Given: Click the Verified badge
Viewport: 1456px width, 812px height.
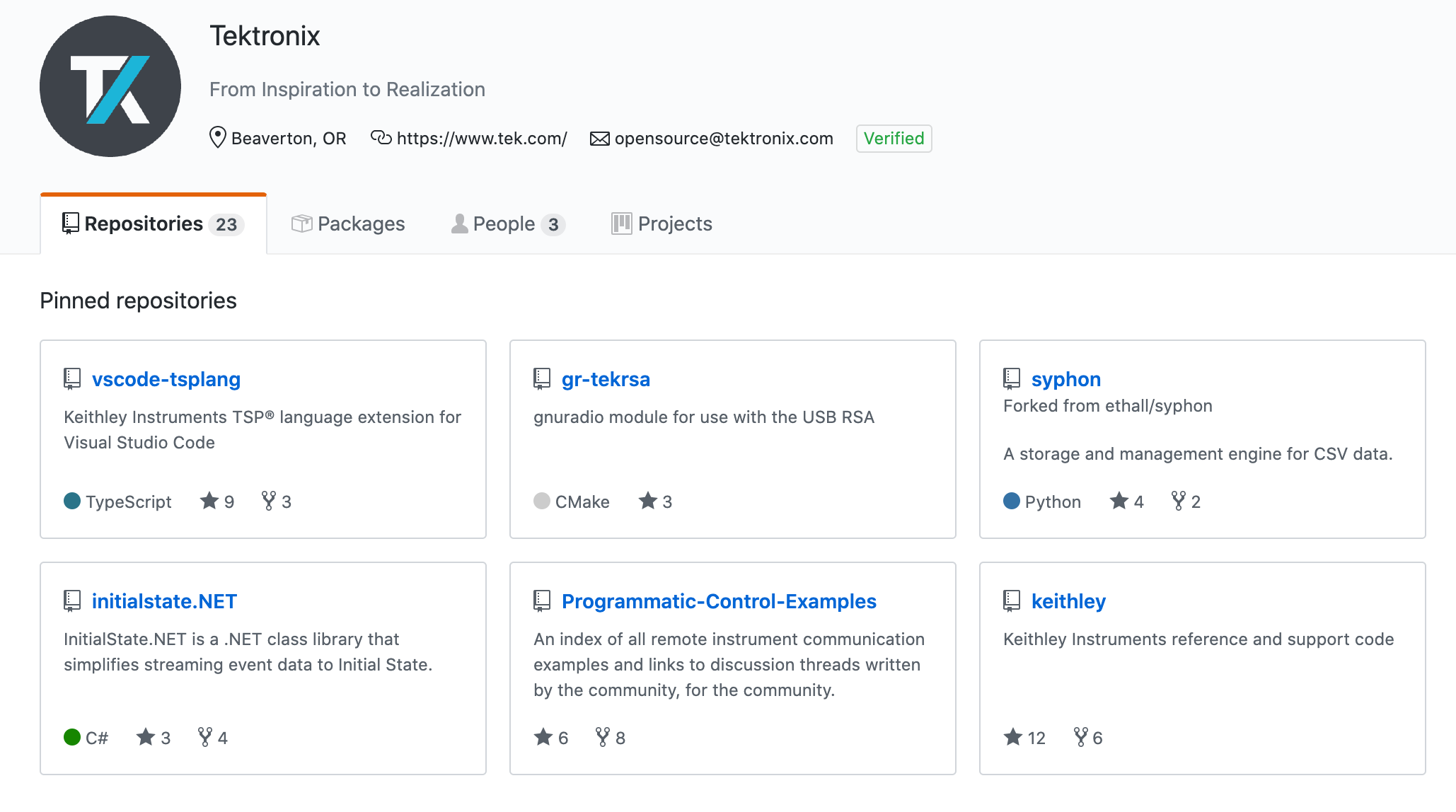Looking at the screenshot, I should (x=894, y=139).
